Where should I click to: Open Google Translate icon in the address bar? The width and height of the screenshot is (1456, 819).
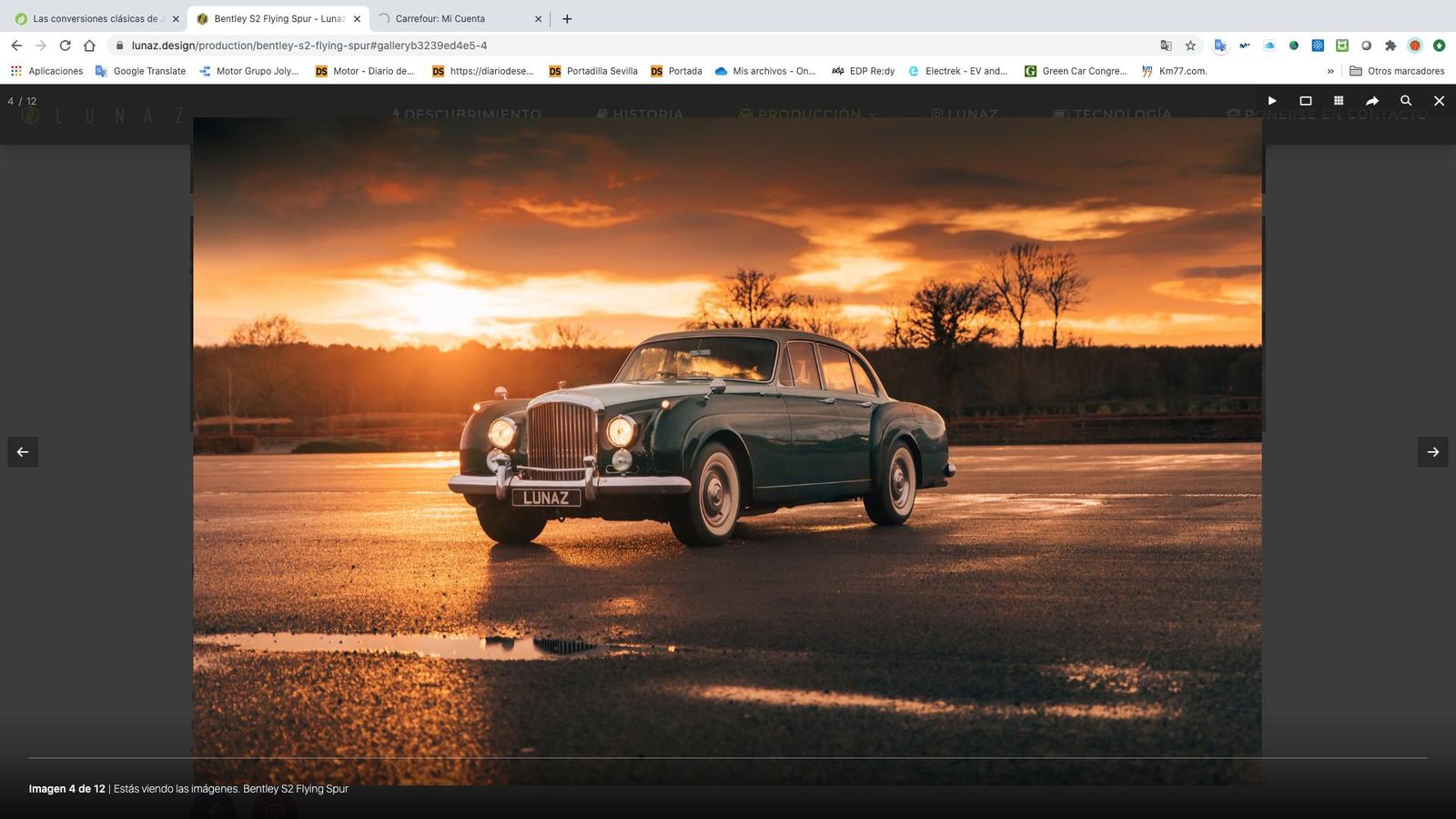coord(1166,45)
